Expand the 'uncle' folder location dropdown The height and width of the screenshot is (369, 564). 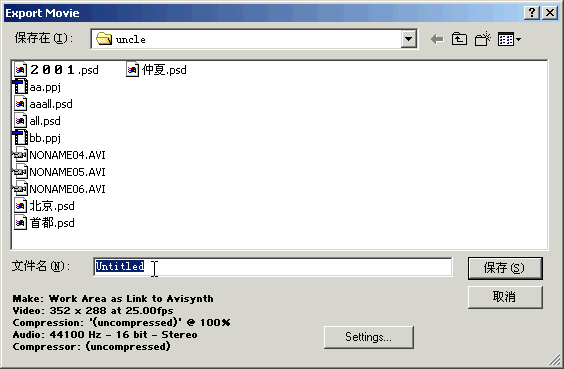tap(409, 39)
